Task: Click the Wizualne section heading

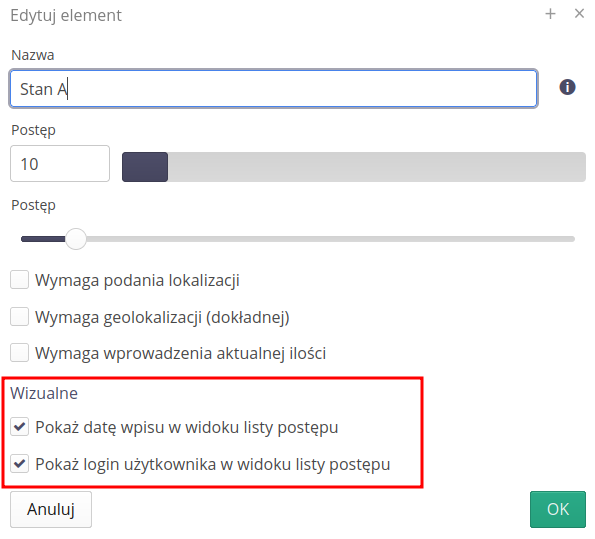Action: tap(44, 393)
